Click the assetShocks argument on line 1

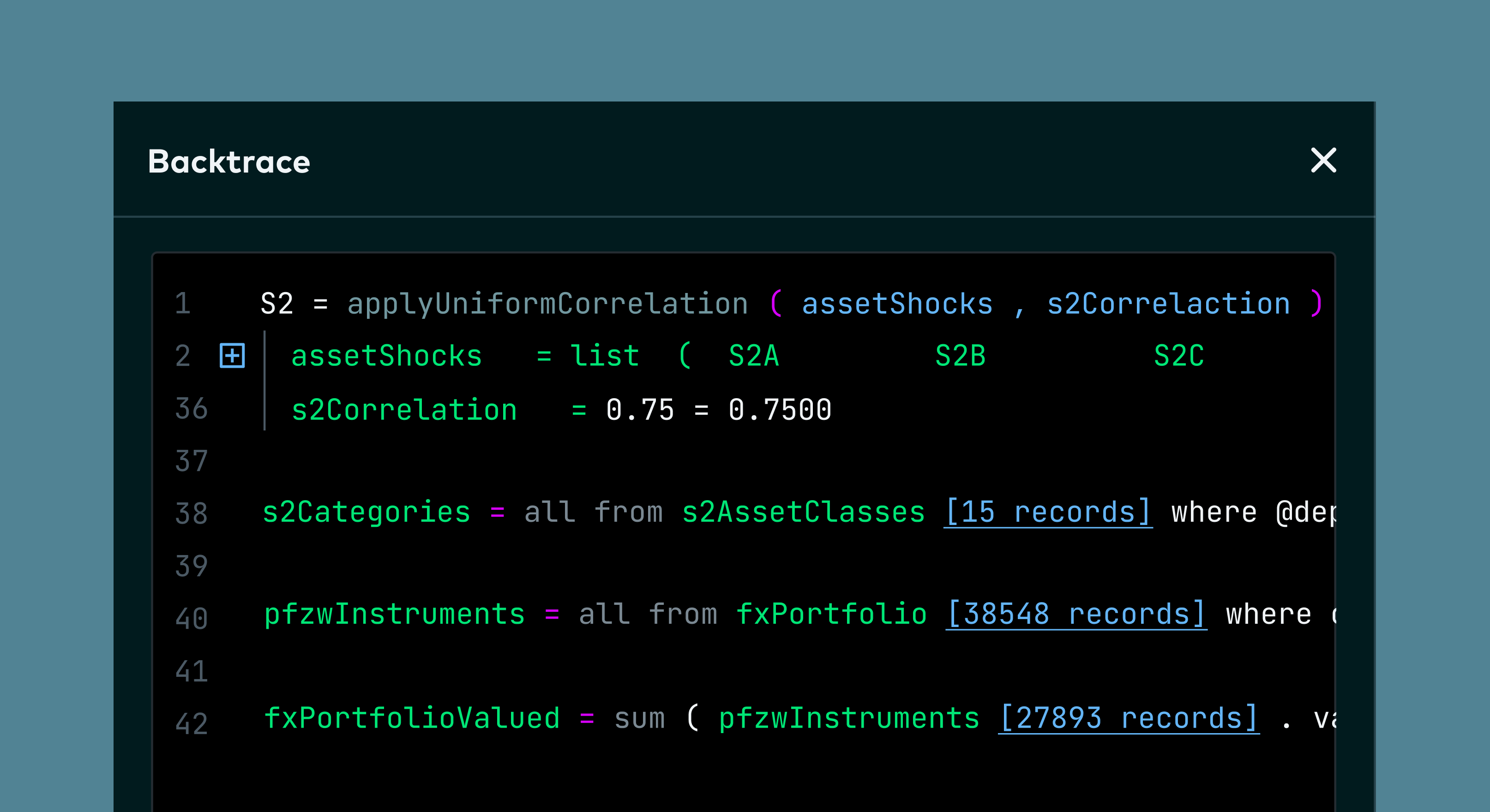point(897,304)
